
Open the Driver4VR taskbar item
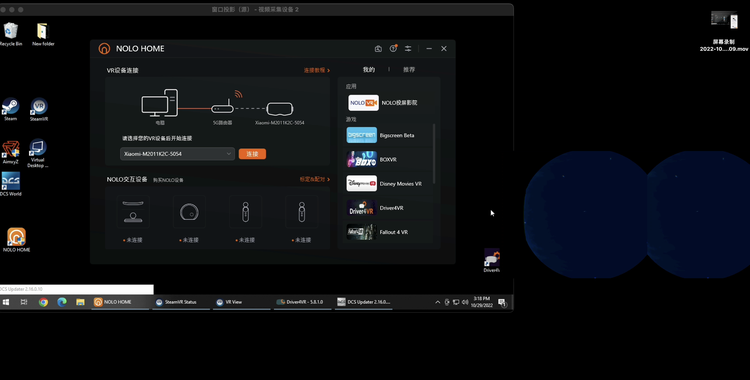(x=301, y=302)
